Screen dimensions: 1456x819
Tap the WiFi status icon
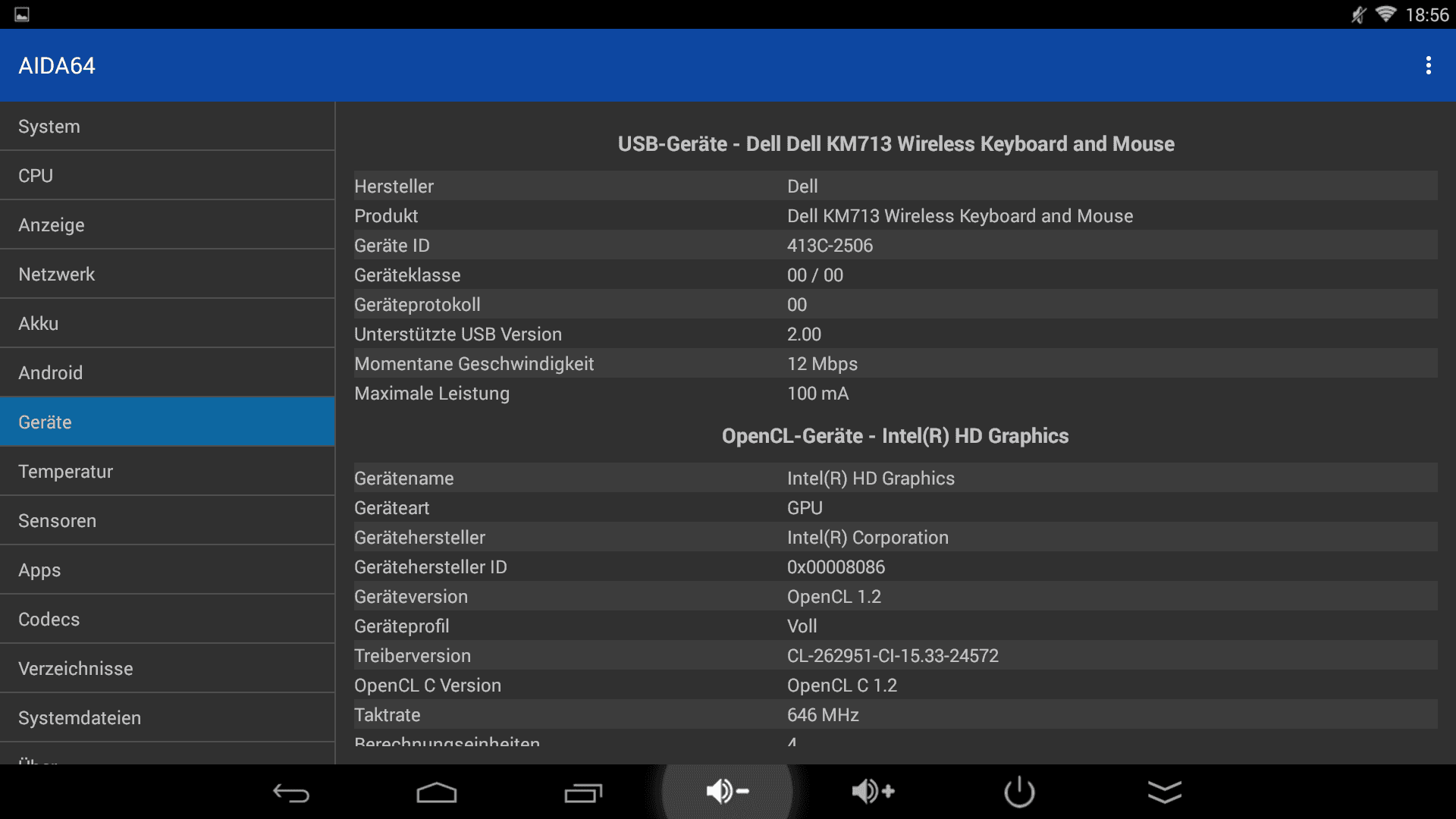coord(1385,14)
